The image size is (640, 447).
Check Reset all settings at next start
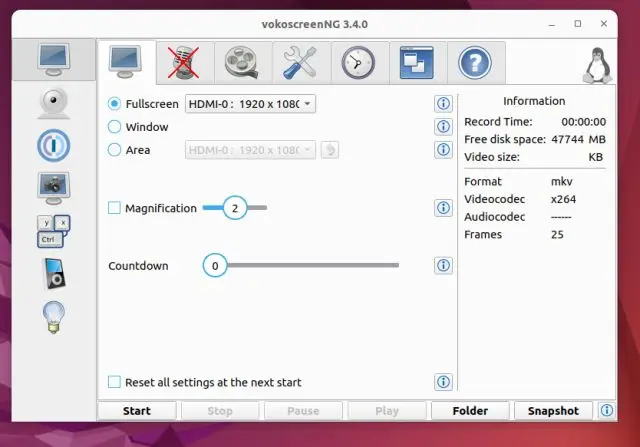114,382
